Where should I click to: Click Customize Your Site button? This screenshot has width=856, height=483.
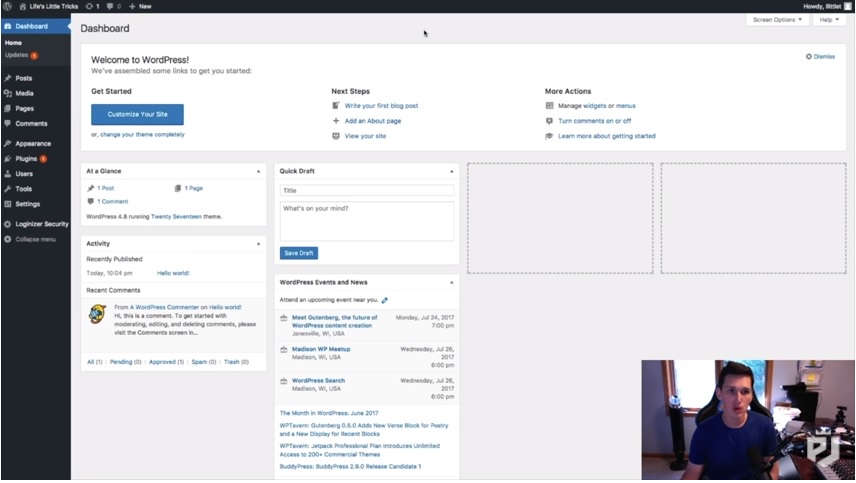137,114
